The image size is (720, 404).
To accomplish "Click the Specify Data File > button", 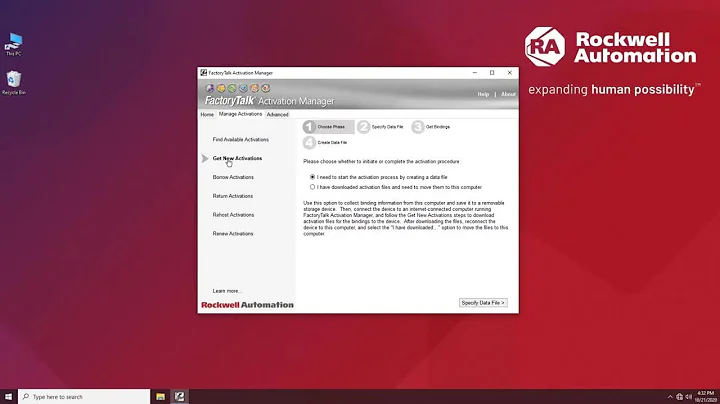I will click(483, 303).
